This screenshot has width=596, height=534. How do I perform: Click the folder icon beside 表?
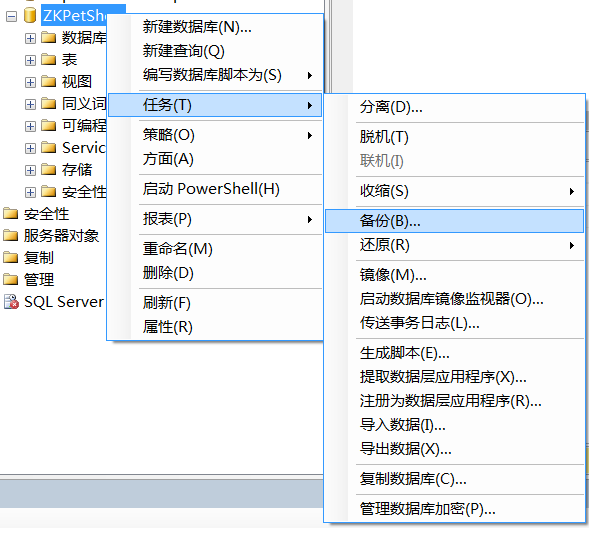point(49,59)
